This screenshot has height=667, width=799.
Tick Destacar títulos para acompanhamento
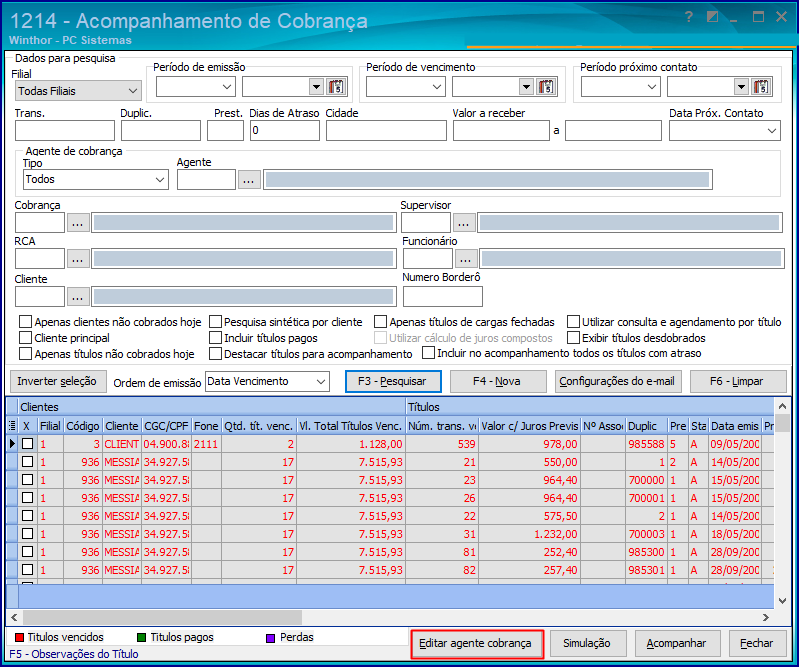click(216, 354)
